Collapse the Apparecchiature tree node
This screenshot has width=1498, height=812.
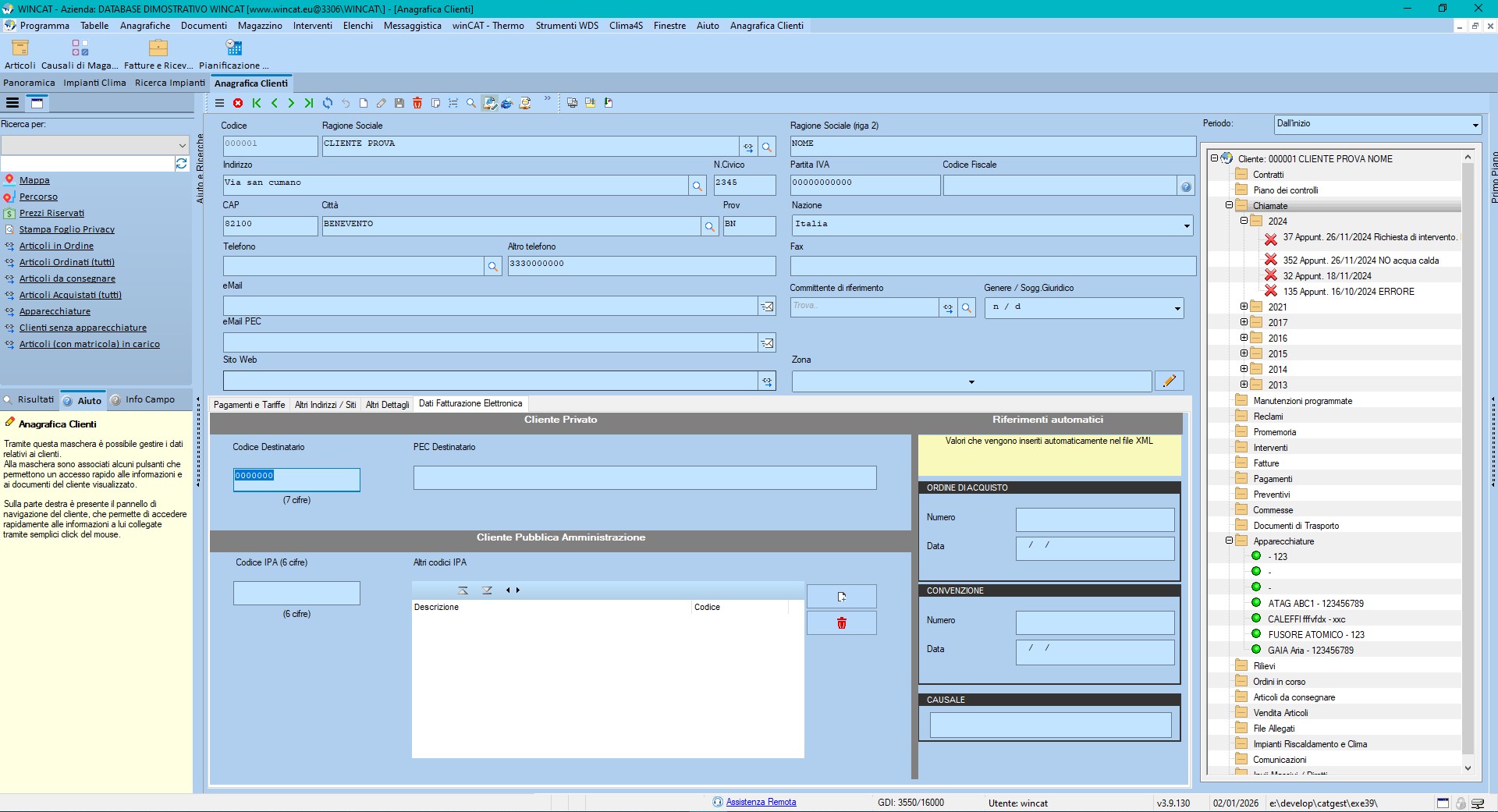(1229, 541)
